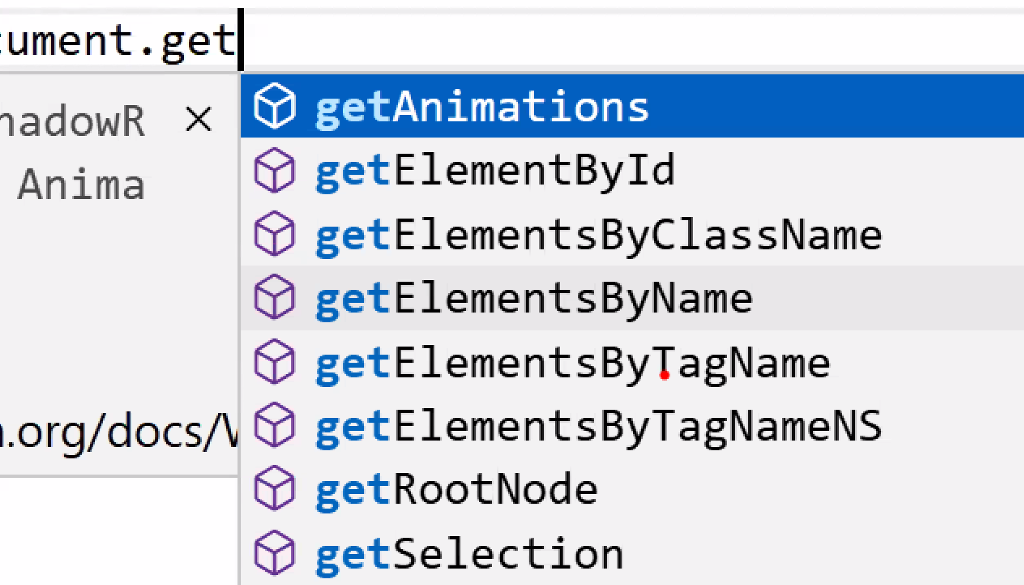Choose getElementById from the autocomplete list
Screen dimensions: 1024x585
pos(632,170)
